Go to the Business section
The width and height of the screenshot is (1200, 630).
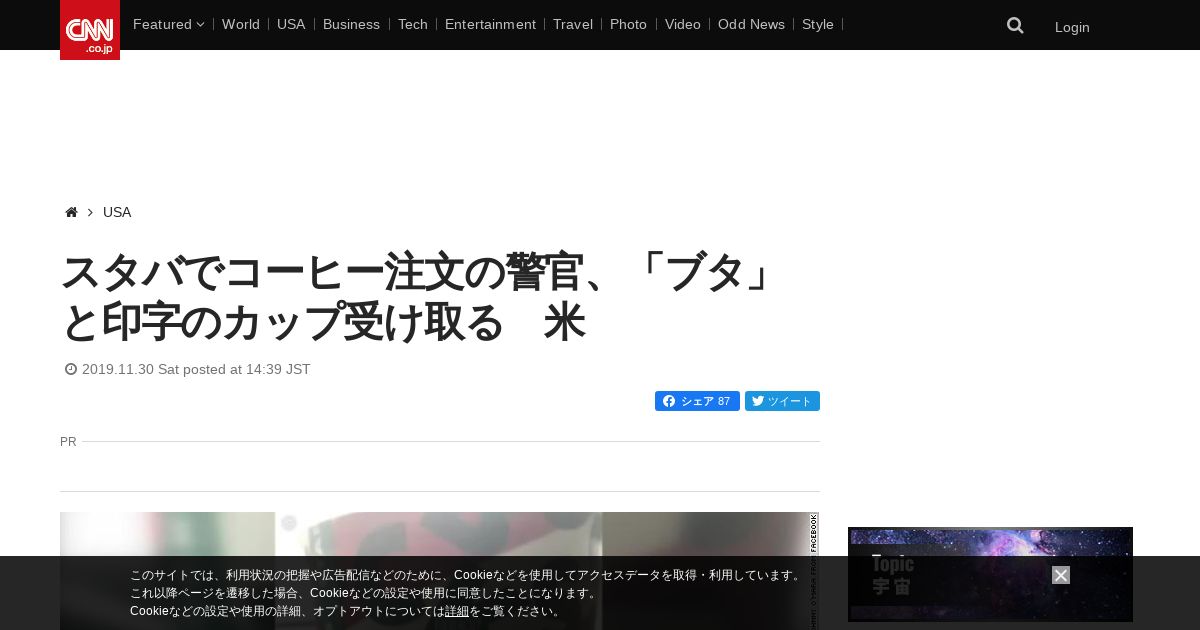coord(351,24)
